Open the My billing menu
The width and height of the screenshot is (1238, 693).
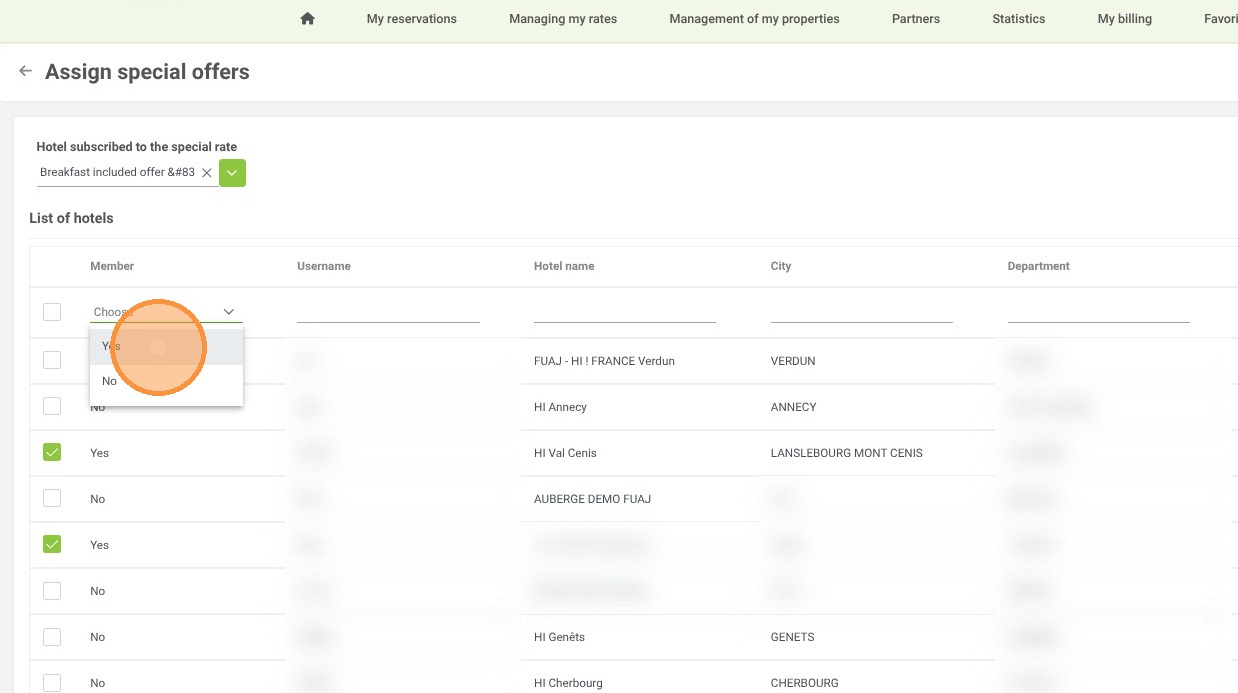[x=1125, y=19]
